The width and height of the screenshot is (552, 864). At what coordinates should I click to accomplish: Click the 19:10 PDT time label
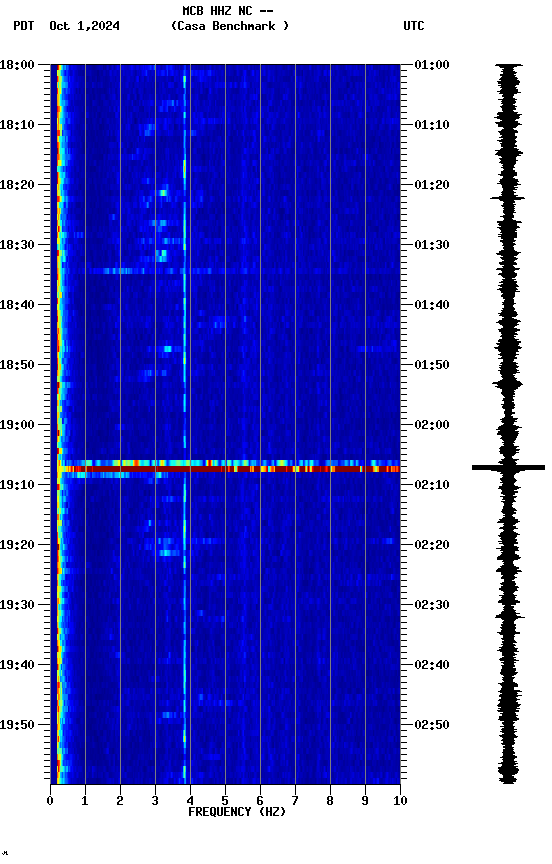17,485
